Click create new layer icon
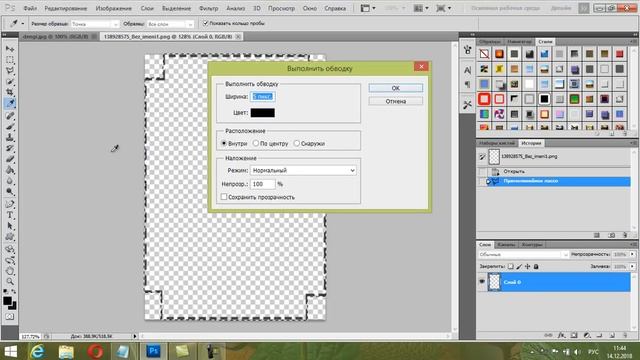The height and width of the screenshot is (360, 640). (x=612, y=335)
